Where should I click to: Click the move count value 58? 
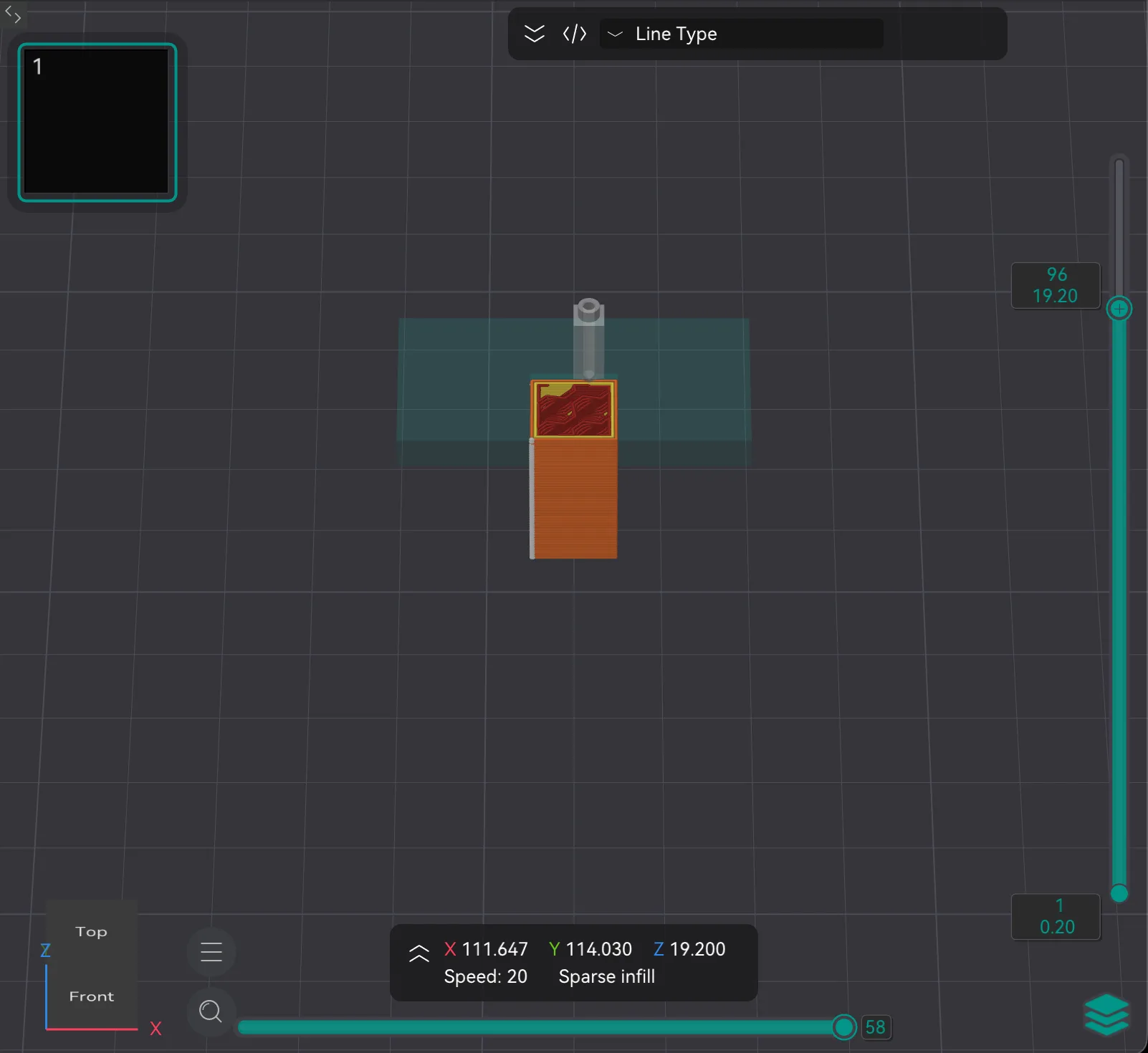click(x=875, y=1027)
